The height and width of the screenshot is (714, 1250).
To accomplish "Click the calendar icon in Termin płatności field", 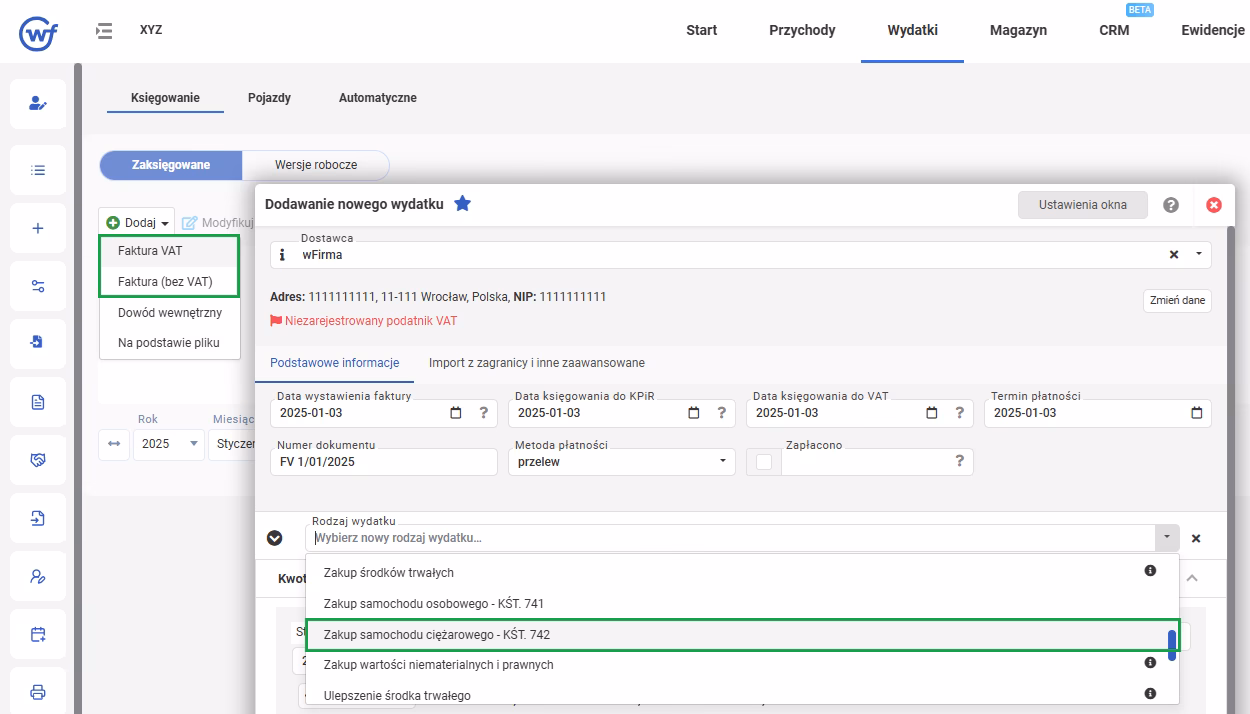I will click(1197, 413).
